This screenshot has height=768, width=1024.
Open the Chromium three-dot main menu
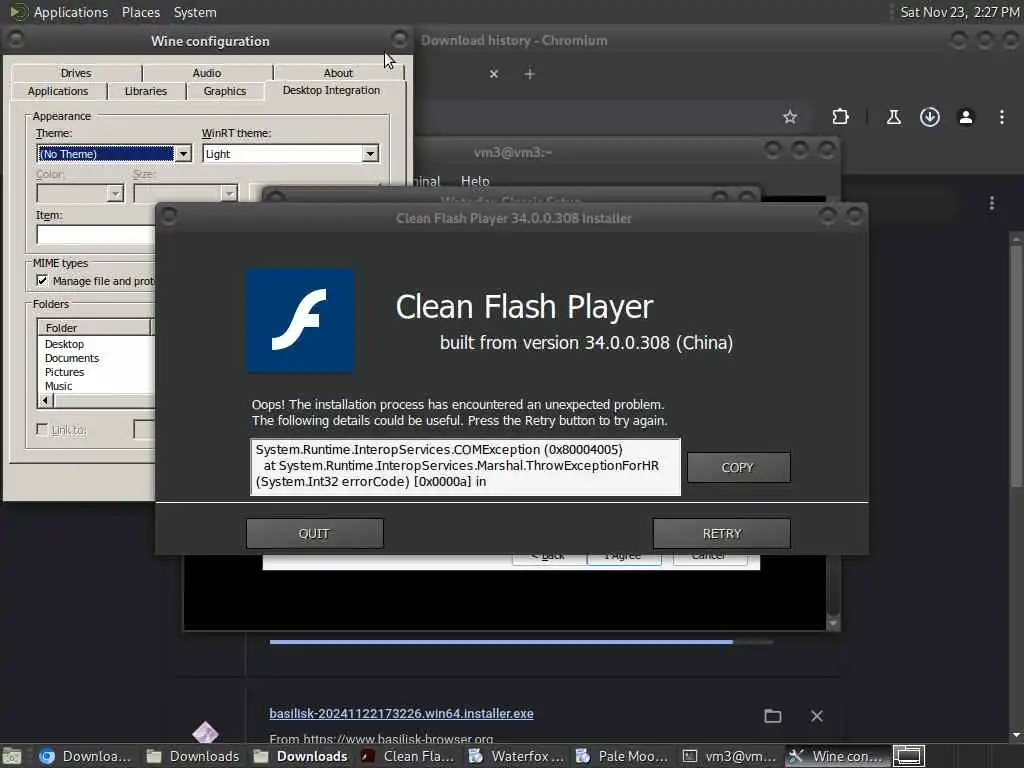1002,117
